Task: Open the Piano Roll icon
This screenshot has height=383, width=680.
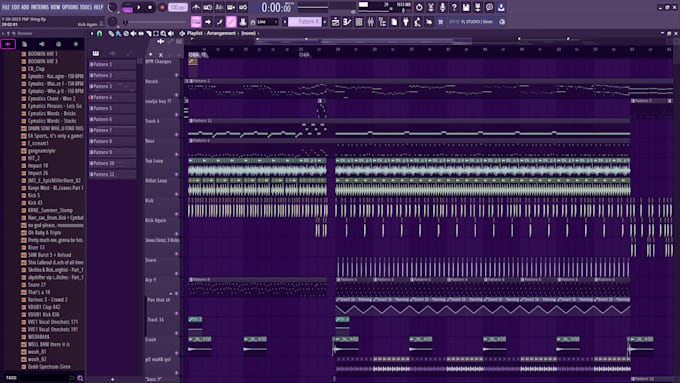Action: pyautogui.click(x=347, y=22)
